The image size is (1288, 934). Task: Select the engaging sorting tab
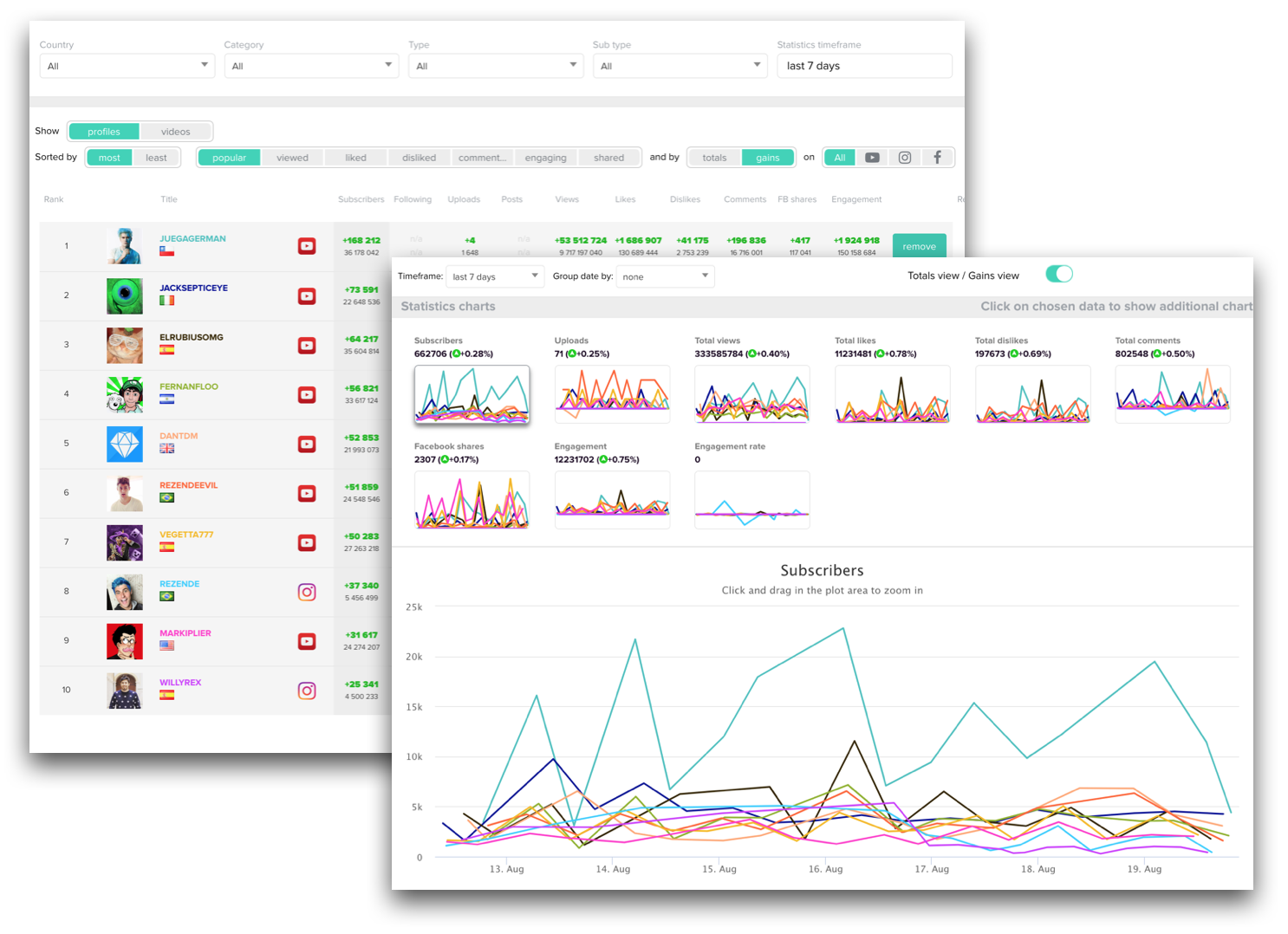point(545,158)
